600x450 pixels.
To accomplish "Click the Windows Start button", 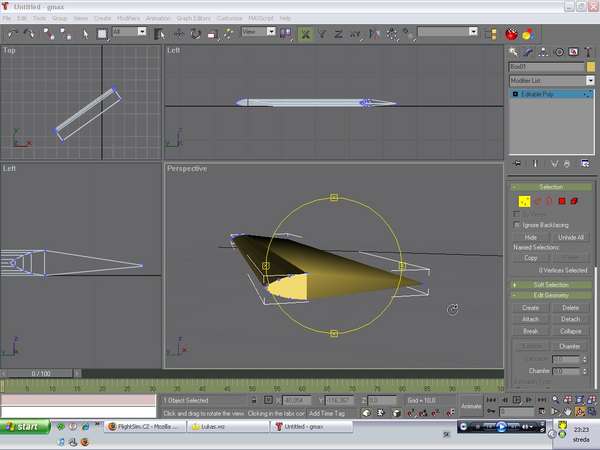I will coord(25,427).
